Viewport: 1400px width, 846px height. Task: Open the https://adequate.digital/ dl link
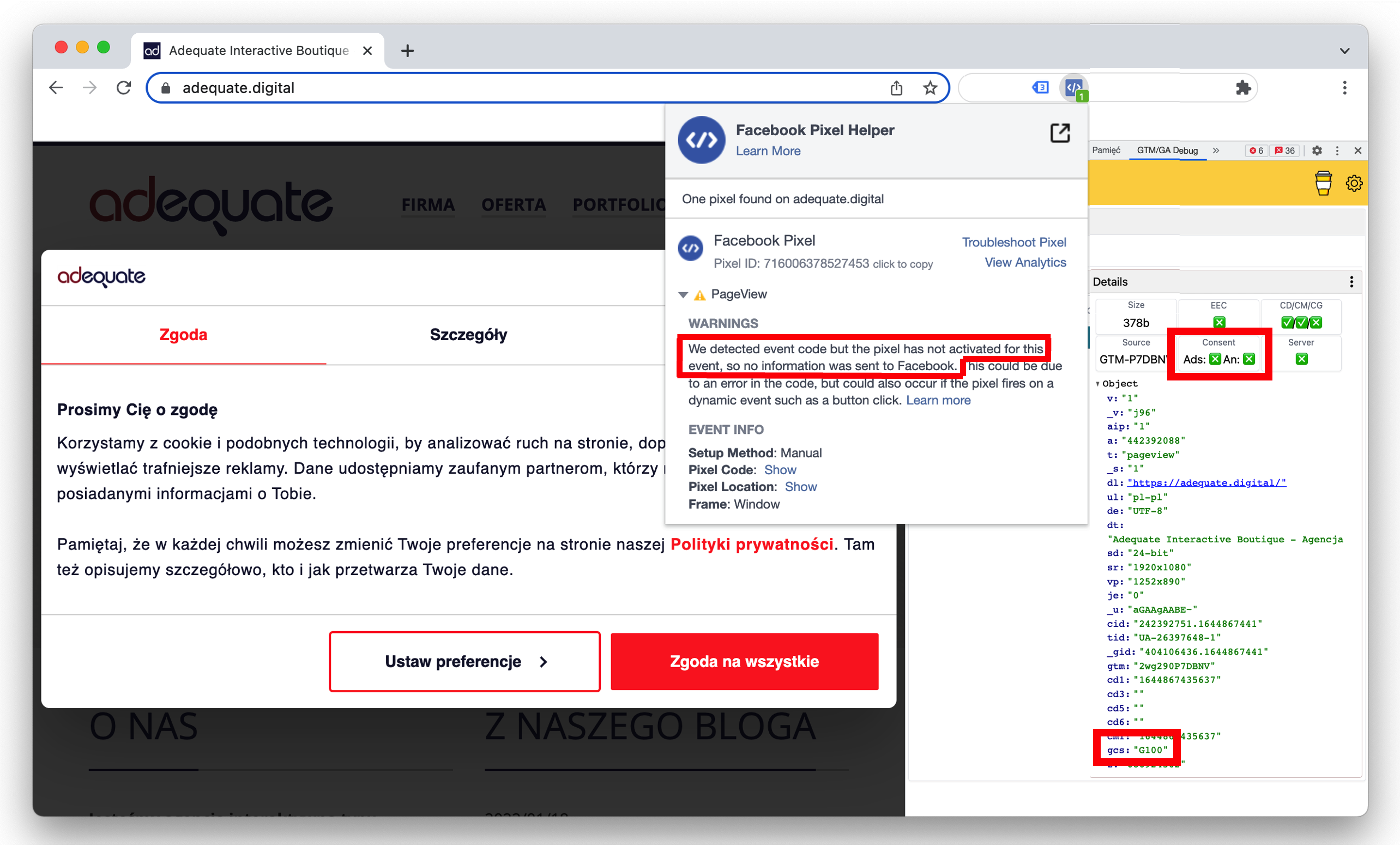pos(1206,484)
